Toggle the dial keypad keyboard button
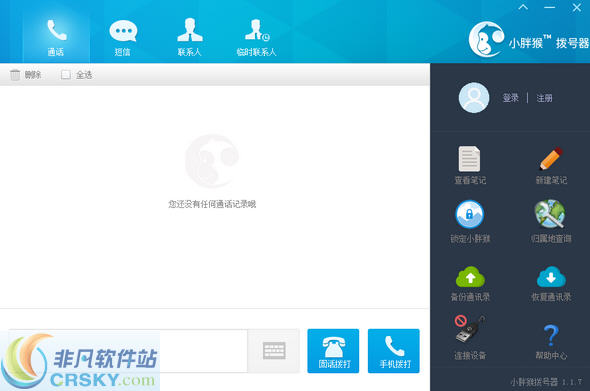The height and width of the screenshot is (391, 590). (x=274, y=351)
